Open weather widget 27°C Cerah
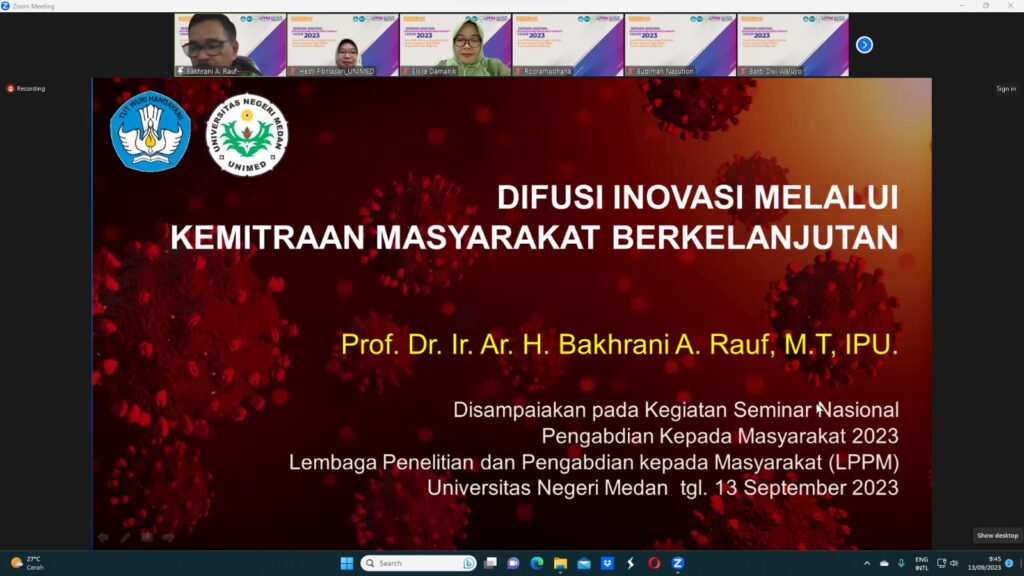Image resolution: width=1024 pixels, height=576 pixels. pos(27,563)
